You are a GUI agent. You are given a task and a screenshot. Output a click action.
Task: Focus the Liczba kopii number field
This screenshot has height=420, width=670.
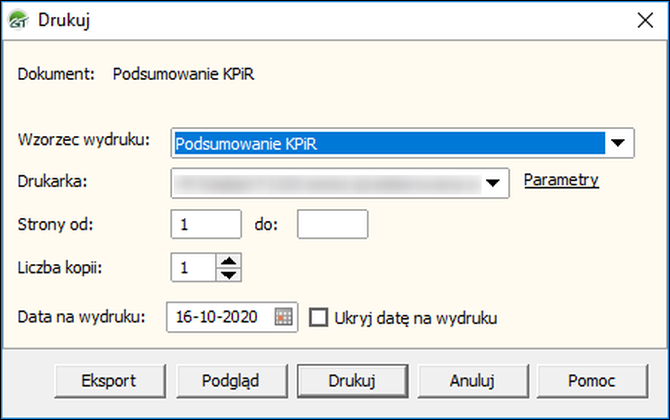pyautogui.click(x=192, y=267)
